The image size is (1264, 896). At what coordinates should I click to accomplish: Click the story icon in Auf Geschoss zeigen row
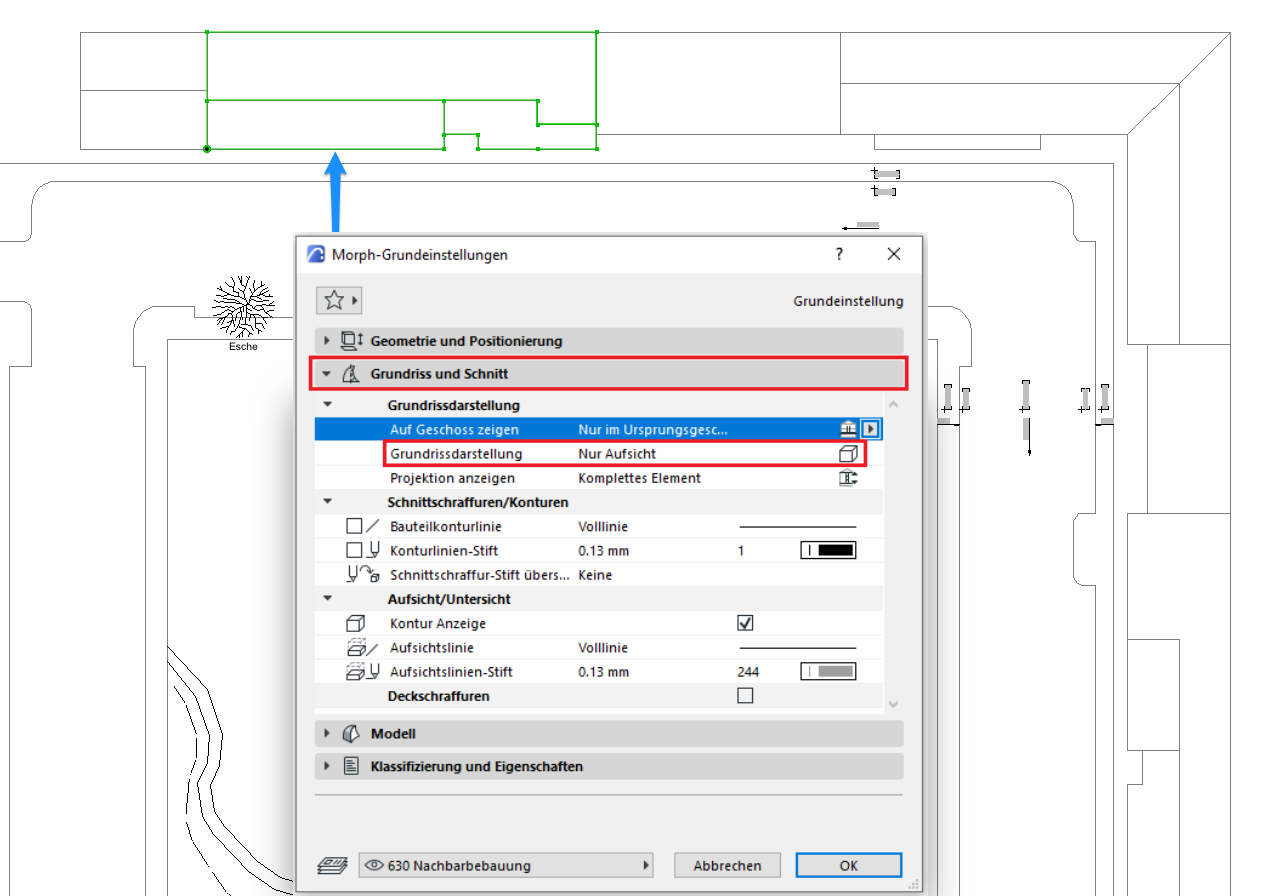848,429
